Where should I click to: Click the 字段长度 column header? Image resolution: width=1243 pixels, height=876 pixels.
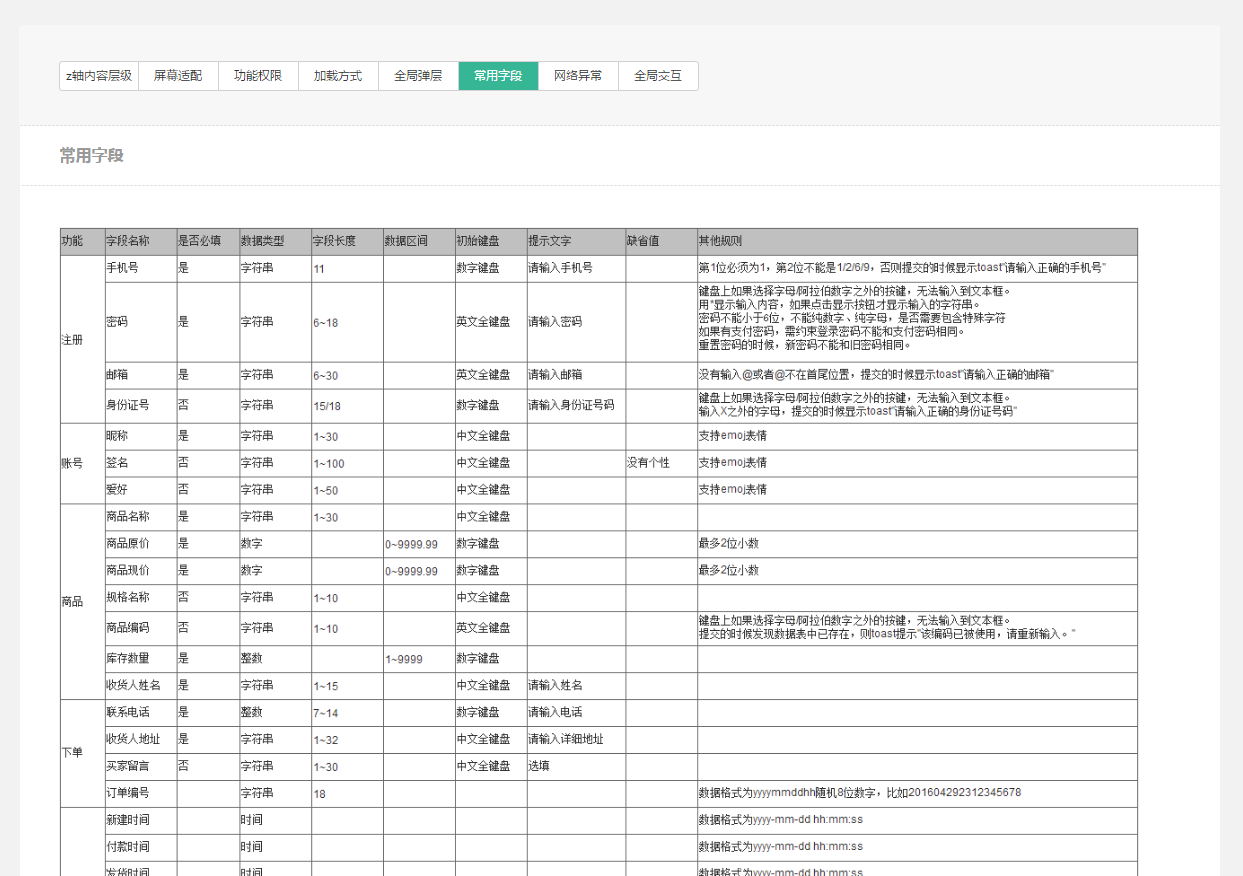point(346,242)
